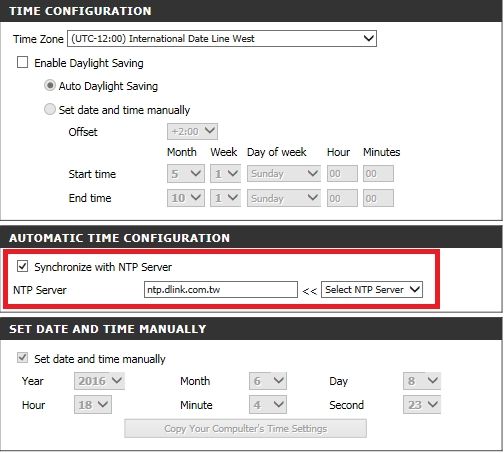Viewport: 504px width, 453px height.
Task: Open the Start time Week dropdown
Action: pyautogui.click(x=225, y=174)
